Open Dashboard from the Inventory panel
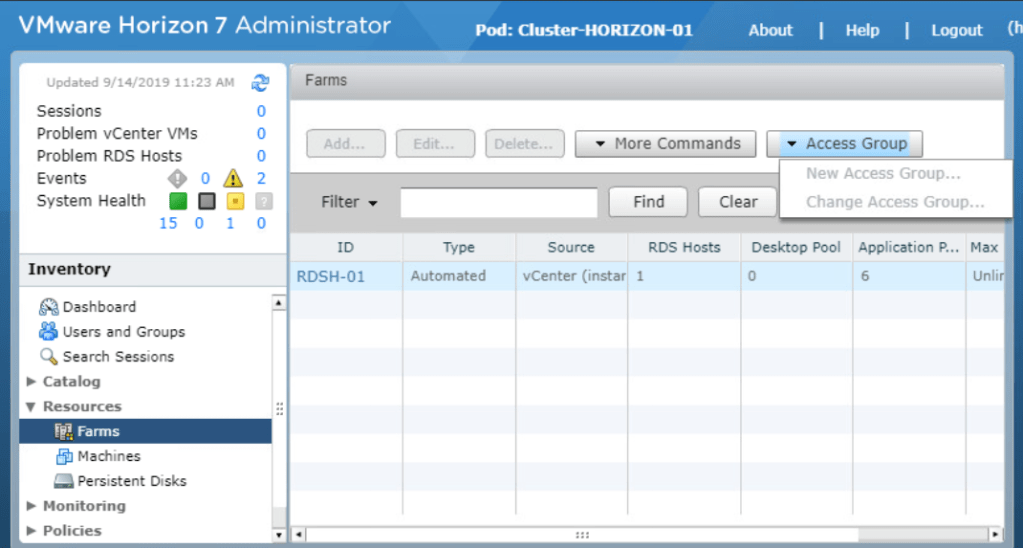The image size is (1023, 548). [x=98, y=307]
